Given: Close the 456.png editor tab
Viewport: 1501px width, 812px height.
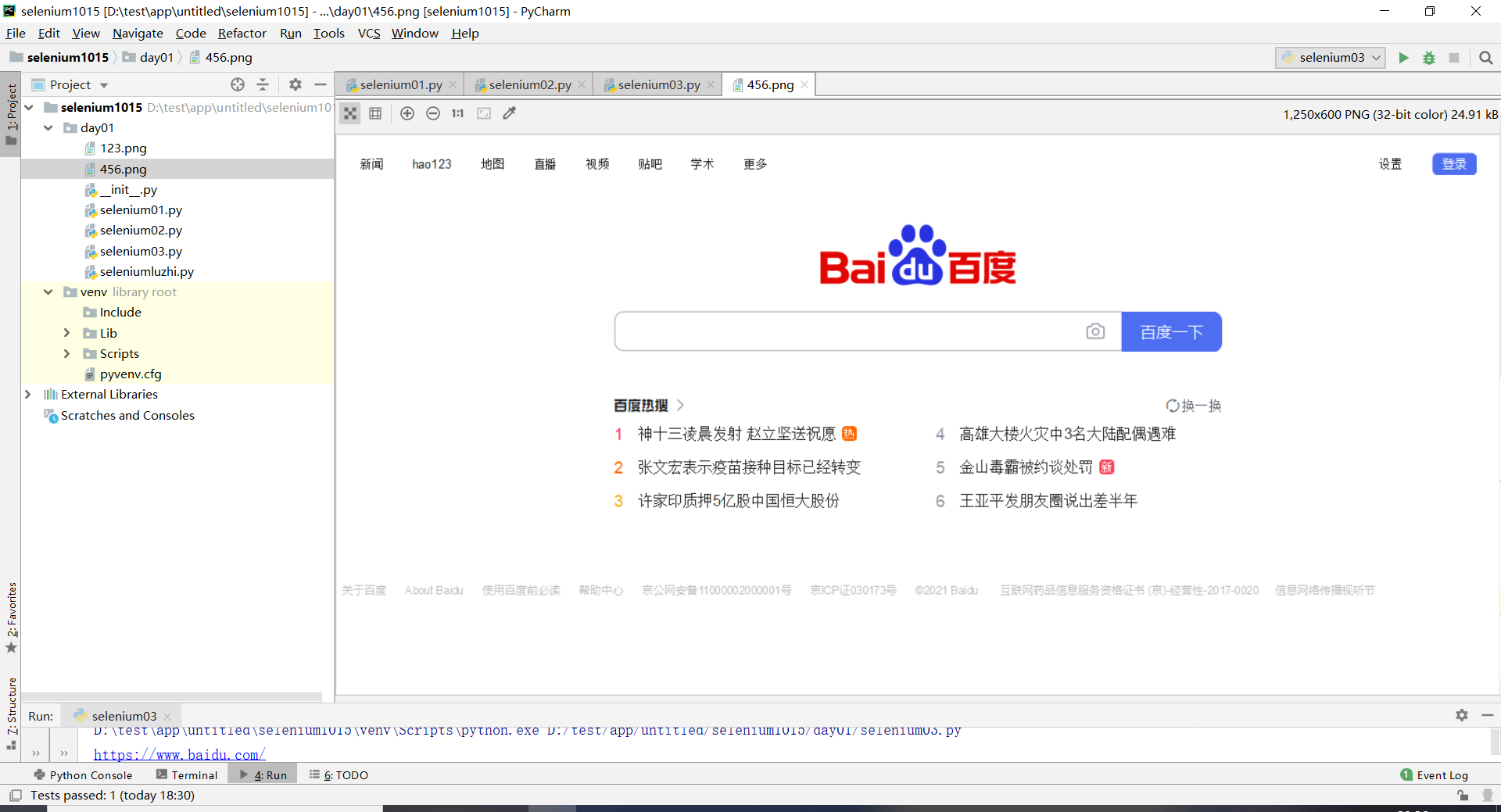Looking at the screenshot, I should tap(804, 84).
